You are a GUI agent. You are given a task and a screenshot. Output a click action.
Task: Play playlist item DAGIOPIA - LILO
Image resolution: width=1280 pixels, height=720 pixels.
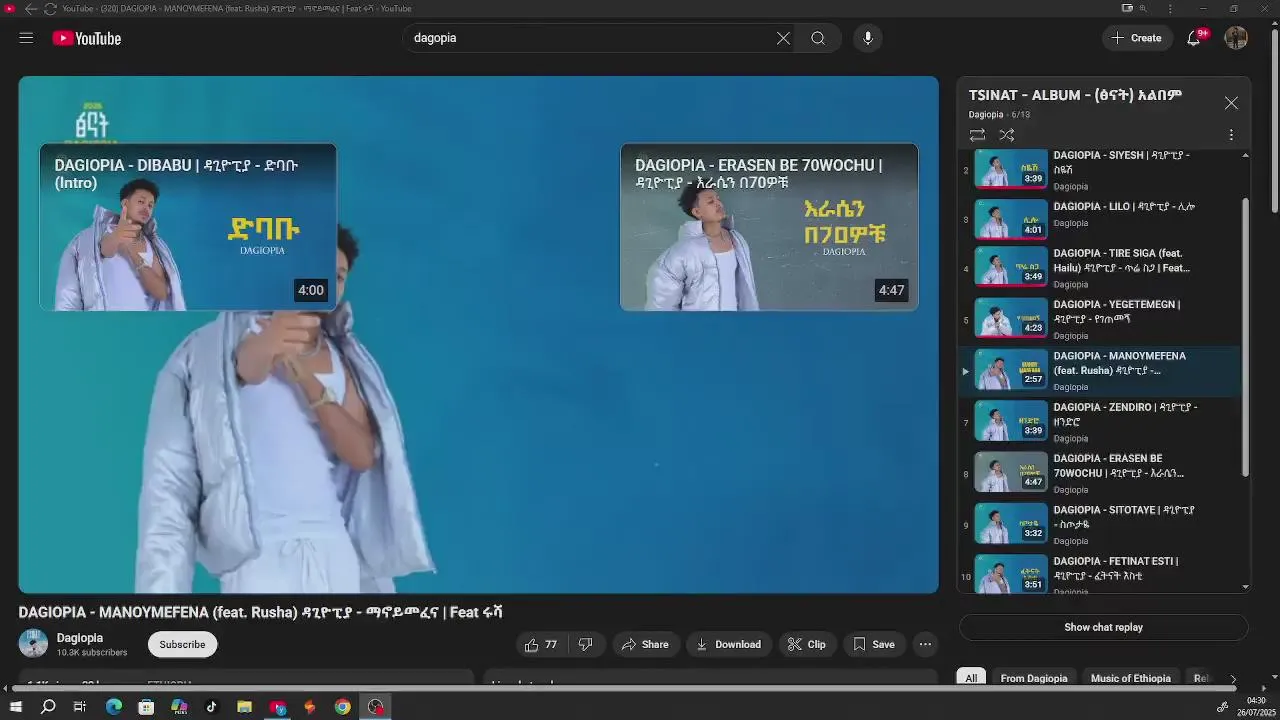(1100, 219)
